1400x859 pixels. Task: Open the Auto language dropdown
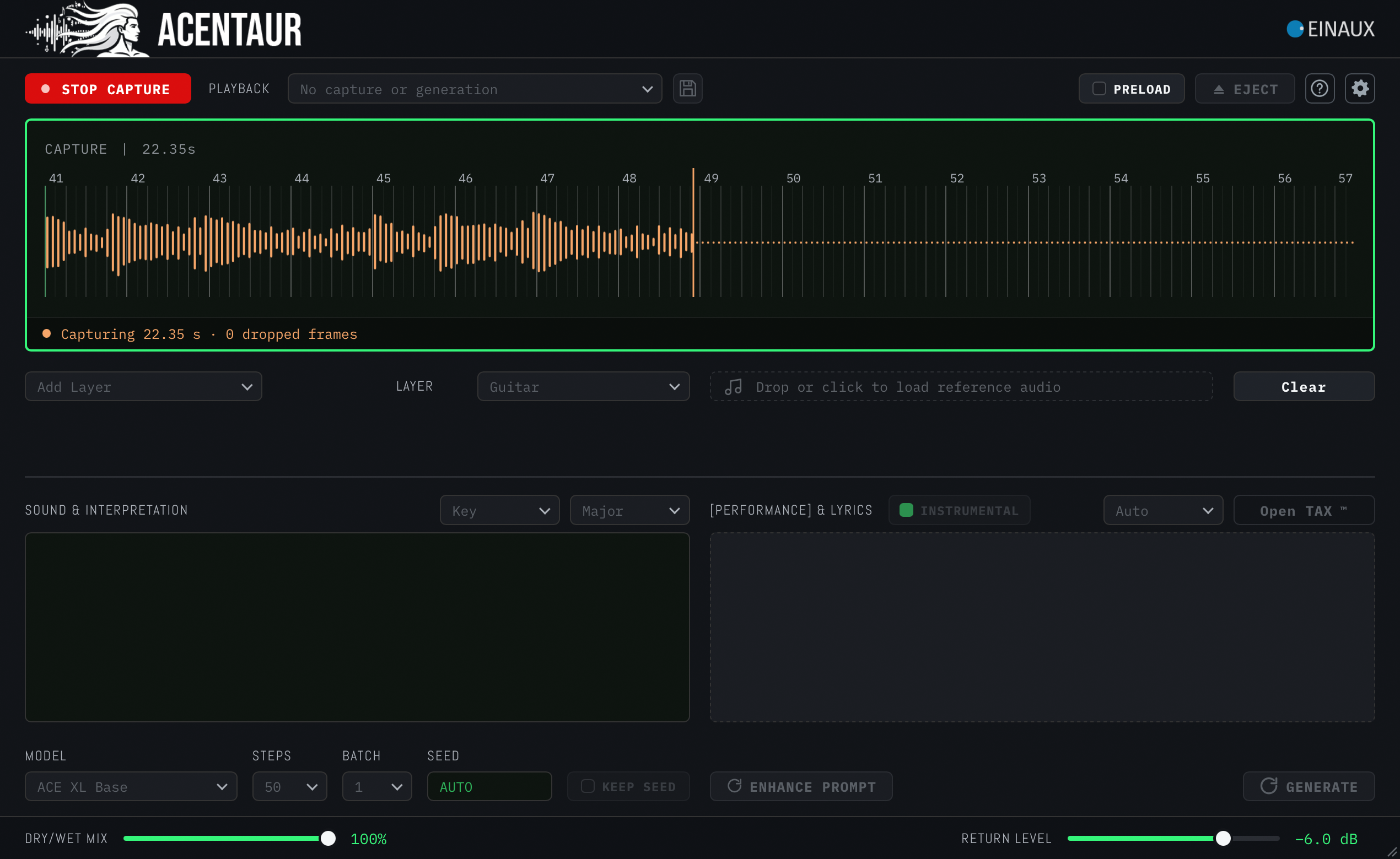[x=1163, y=510]
